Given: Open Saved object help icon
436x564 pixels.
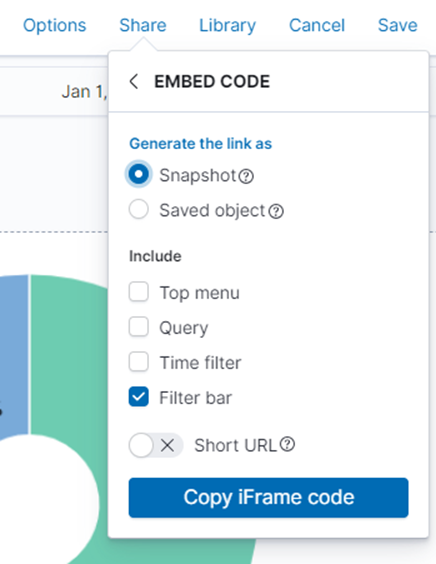Looking at the screenshot, I should (x=276, y=211).
